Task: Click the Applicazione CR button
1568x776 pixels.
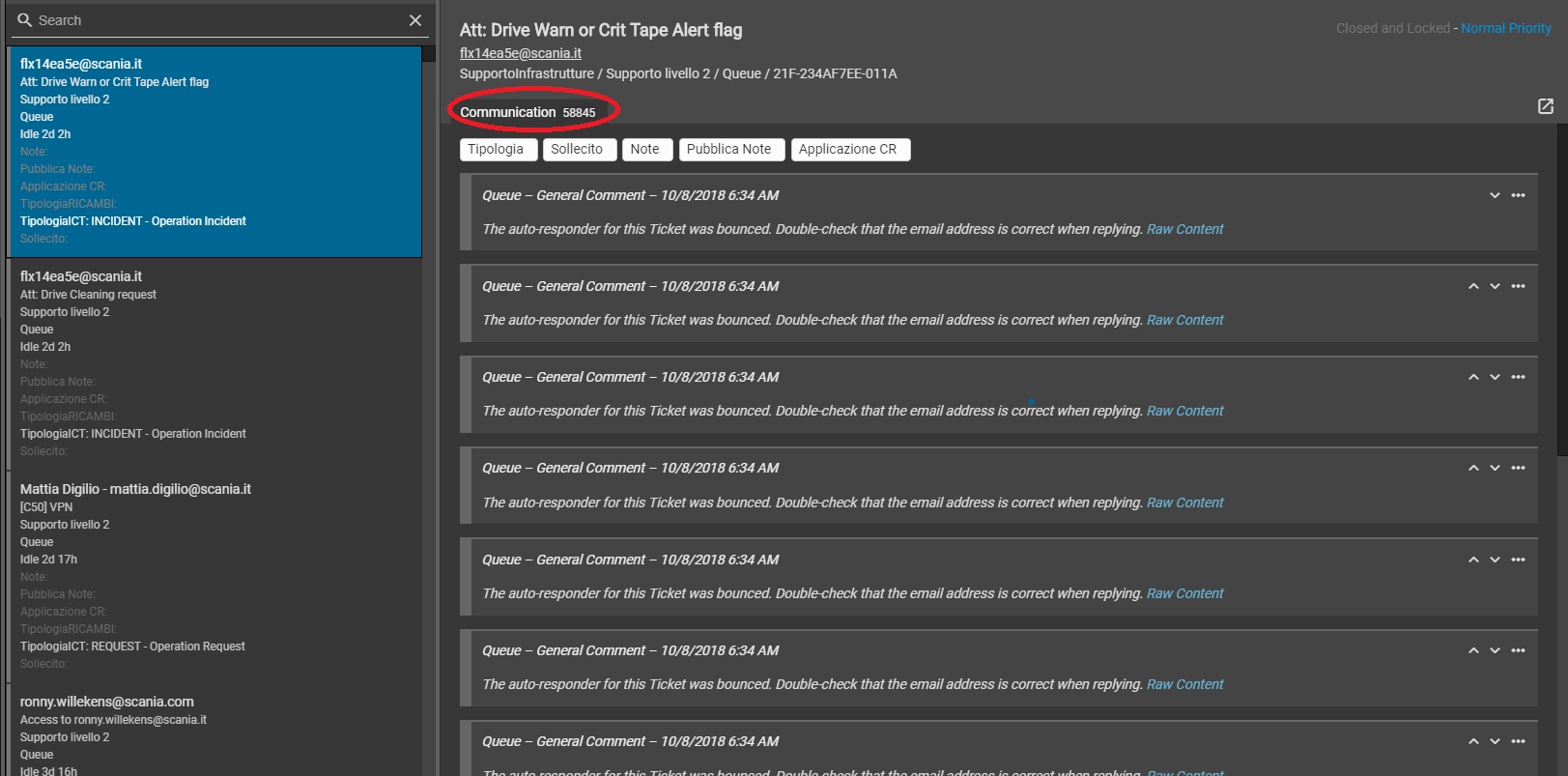Action: pyautogui.click(x=847, y=149)
